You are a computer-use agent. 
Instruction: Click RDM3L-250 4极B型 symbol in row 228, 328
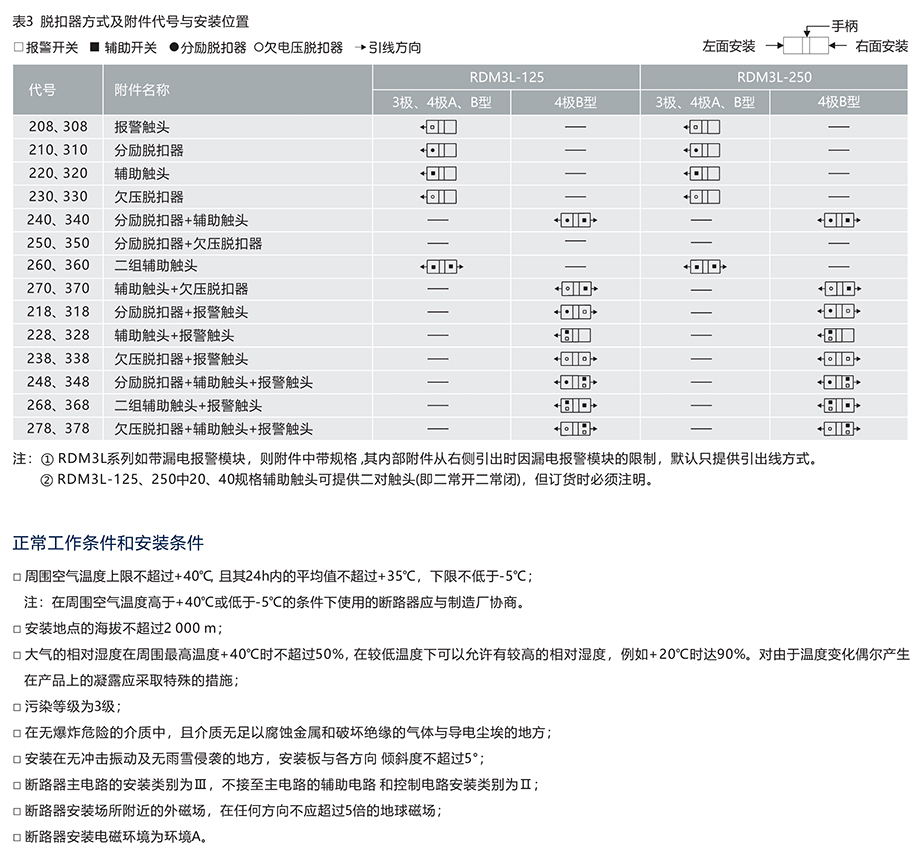[838, 335]
